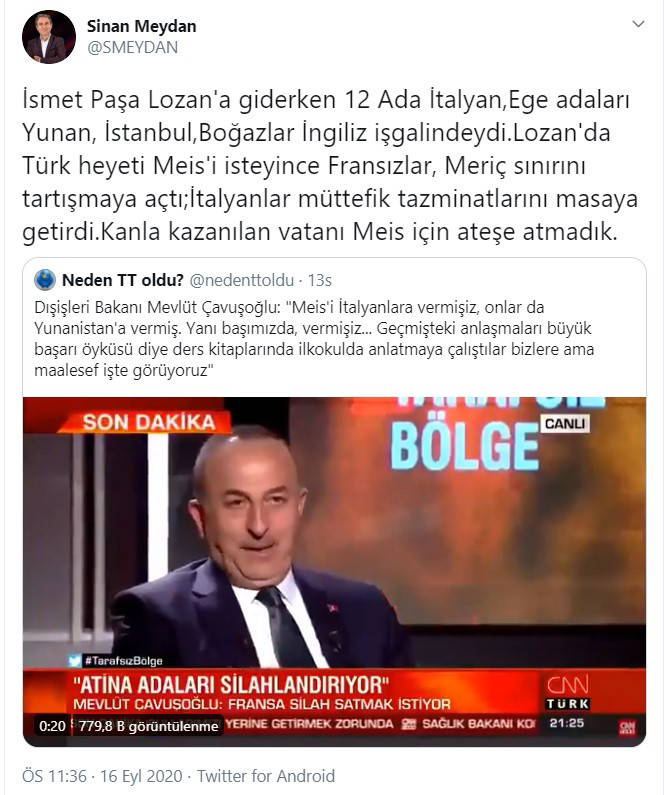Click the small CNN icon at video bottom-right corner

click(x=627, y=728)
